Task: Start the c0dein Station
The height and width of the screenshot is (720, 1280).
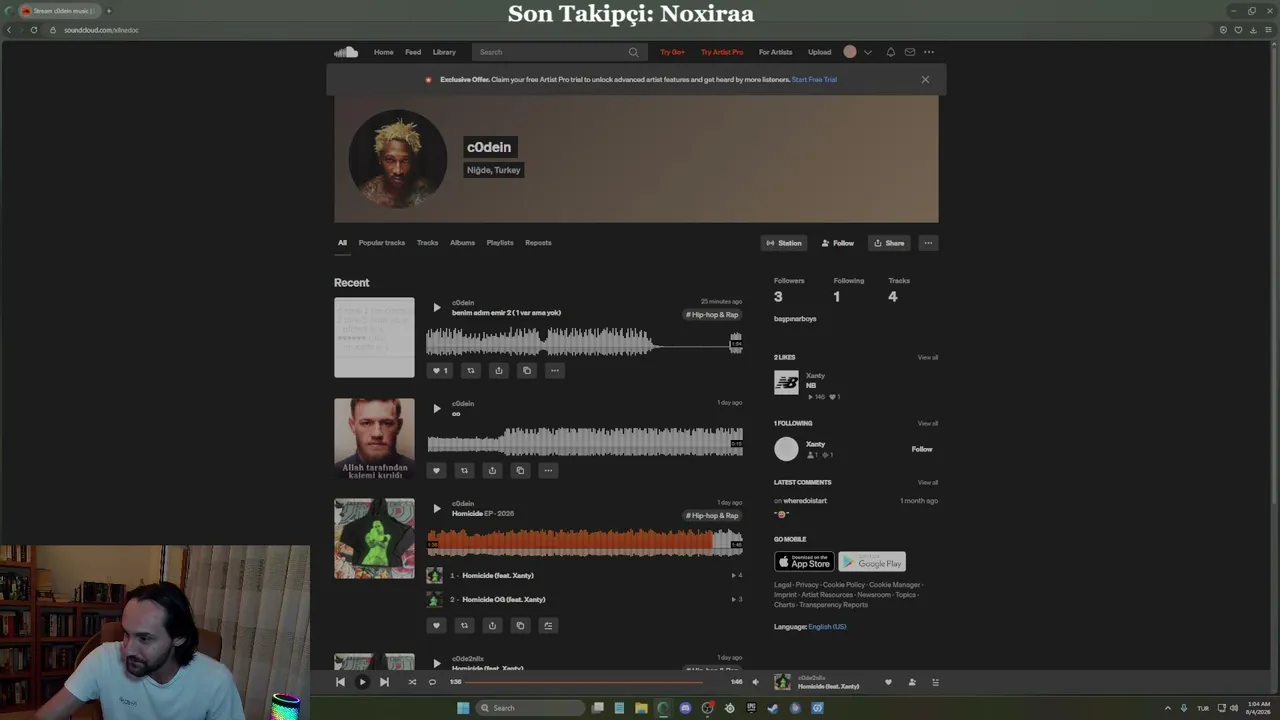Action: point(784,243)
